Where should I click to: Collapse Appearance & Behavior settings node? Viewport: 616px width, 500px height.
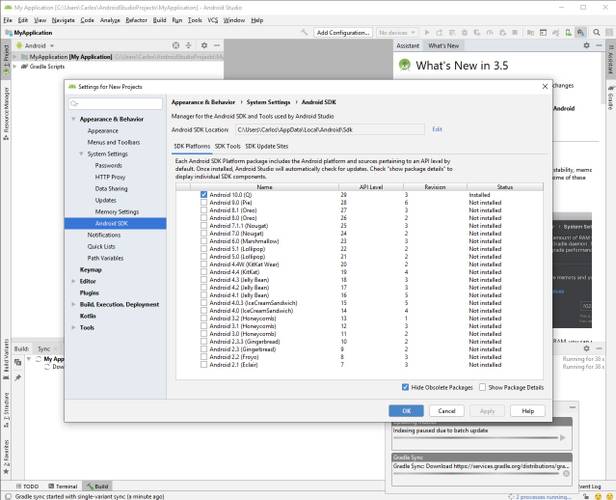click(x=73, y=119)
